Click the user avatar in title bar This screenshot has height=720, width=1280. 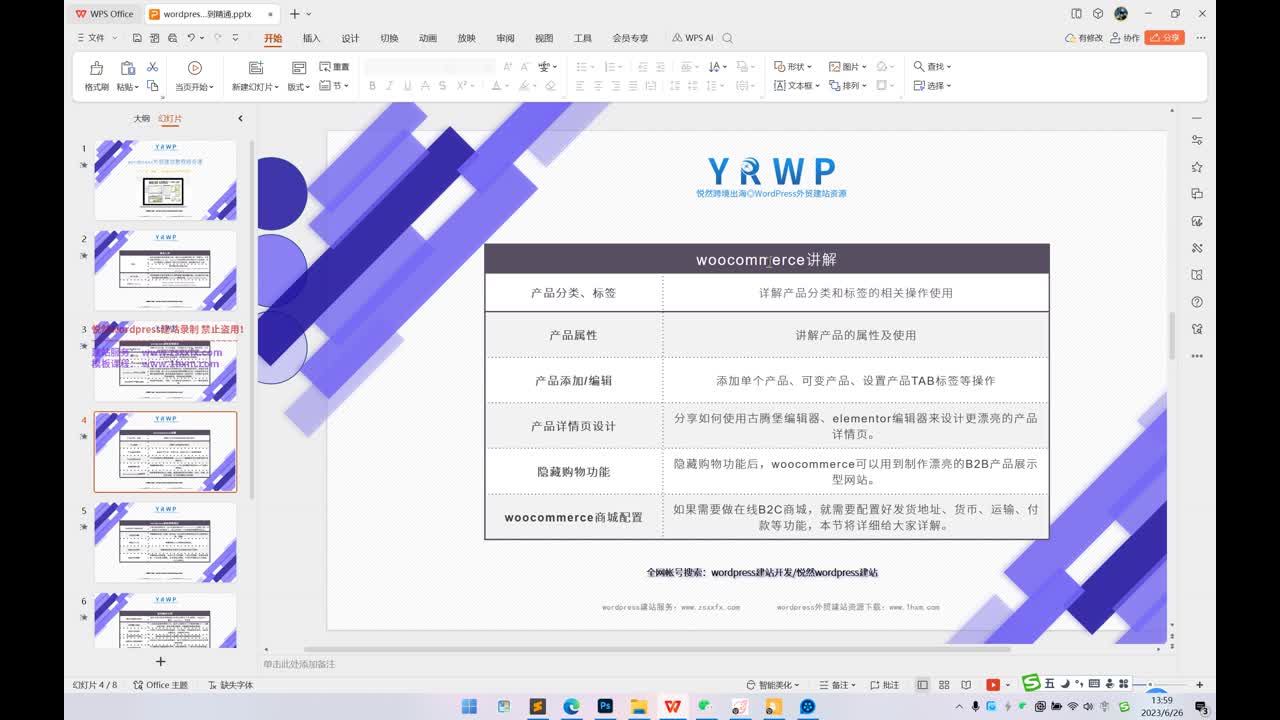(x=1121, y=14)
